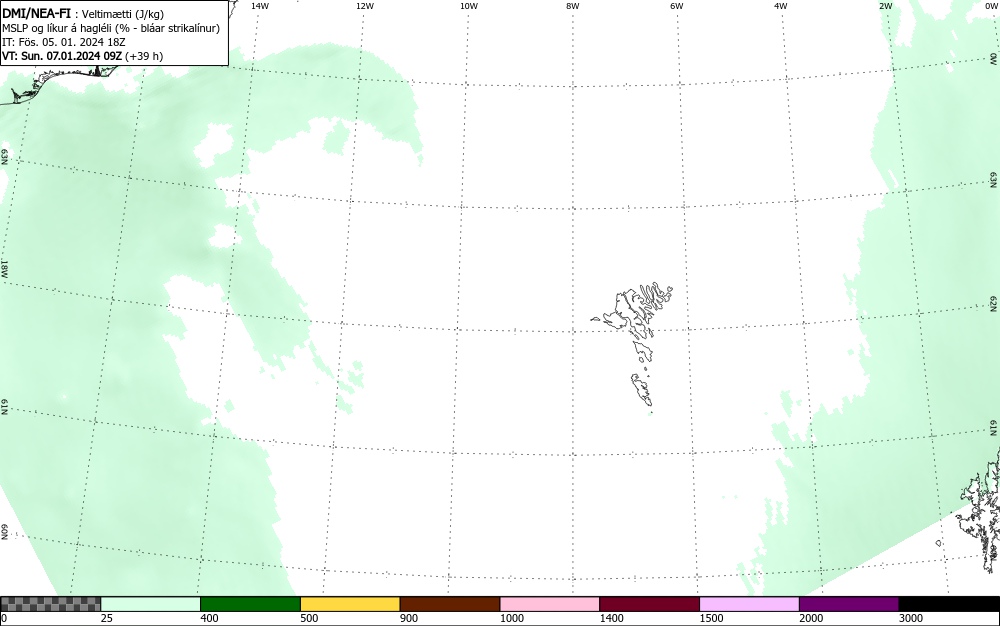Click the '(+39 h)' forecast offset text
Viewport: 1000px width, 626px height.
(144, 56)
